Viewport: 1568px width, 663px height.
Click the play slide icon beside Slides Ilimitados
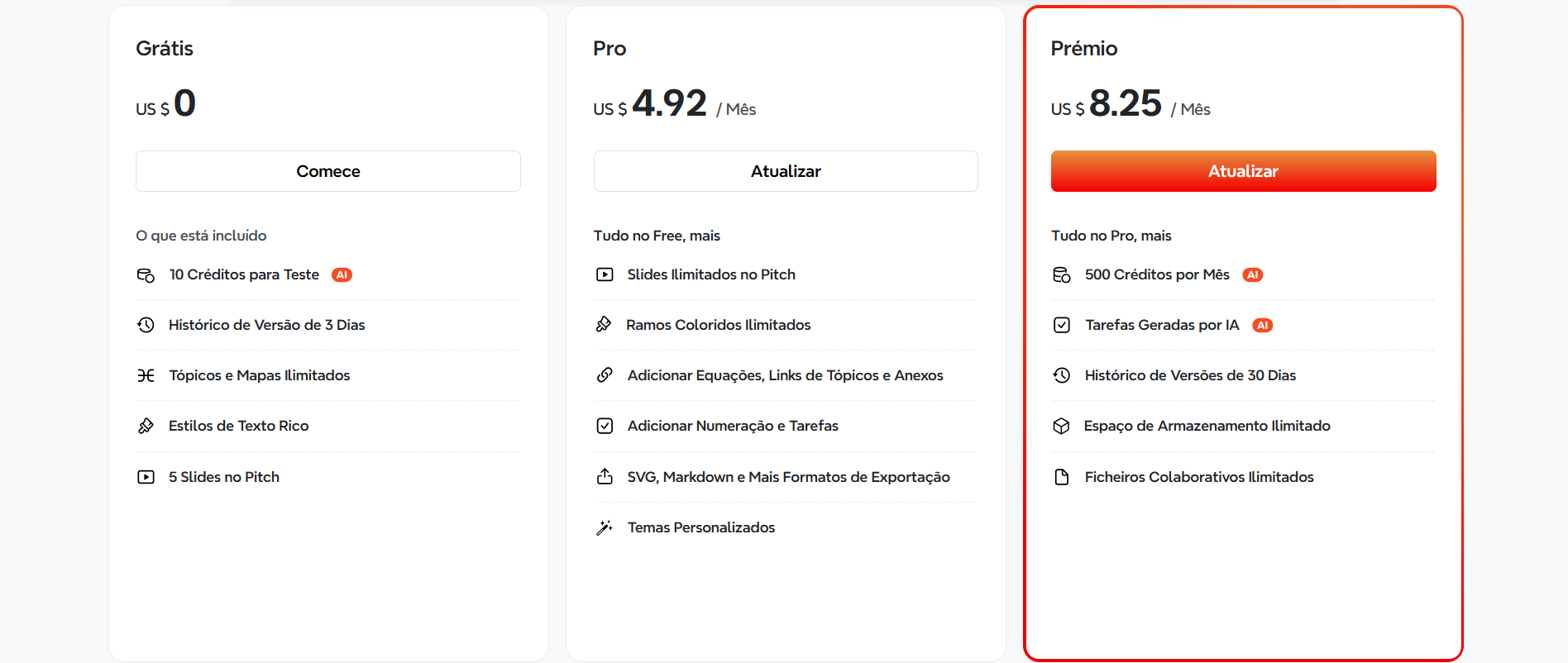pos(605,274)
